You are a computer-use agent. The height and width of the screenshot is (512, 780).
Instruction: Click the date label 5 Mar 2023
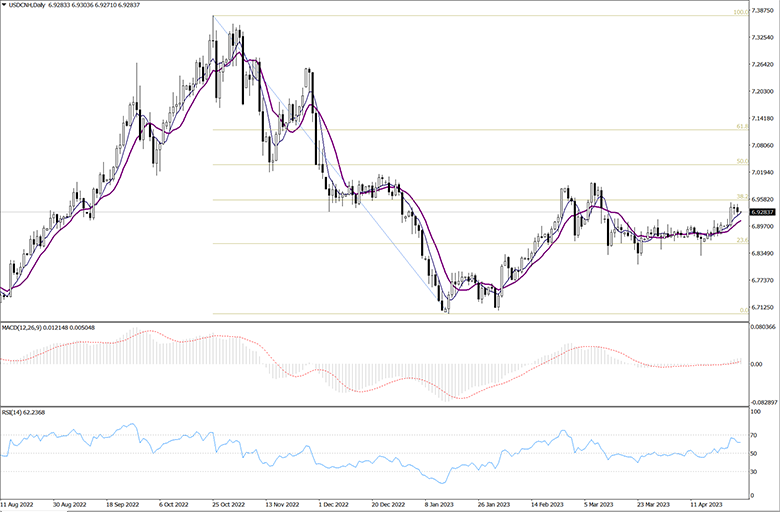[598, 504]
